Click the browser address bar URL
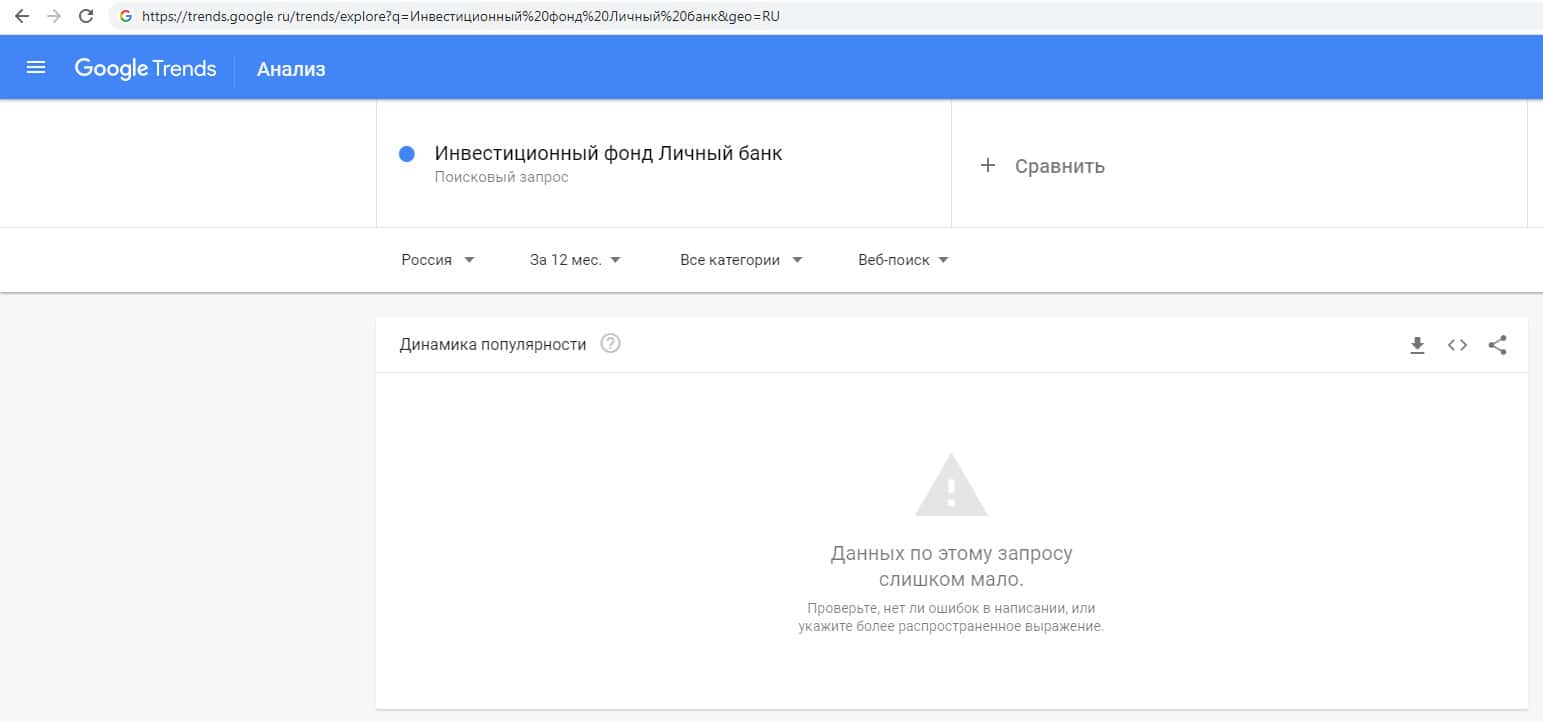The image size is (1543, 722). click(460, 16)
